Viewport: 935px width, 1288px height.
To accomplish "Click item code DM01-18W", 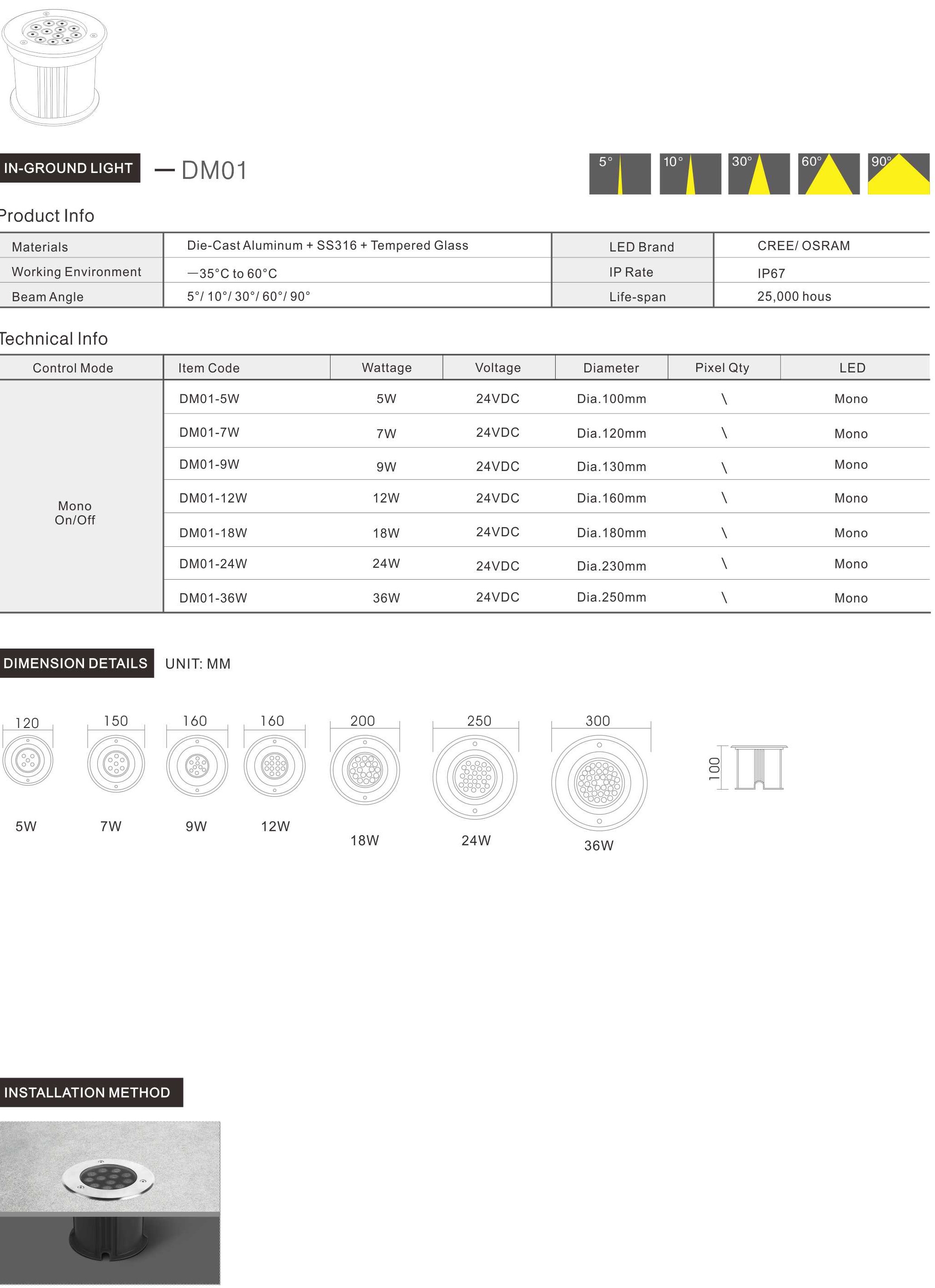I will pos(214,533).
